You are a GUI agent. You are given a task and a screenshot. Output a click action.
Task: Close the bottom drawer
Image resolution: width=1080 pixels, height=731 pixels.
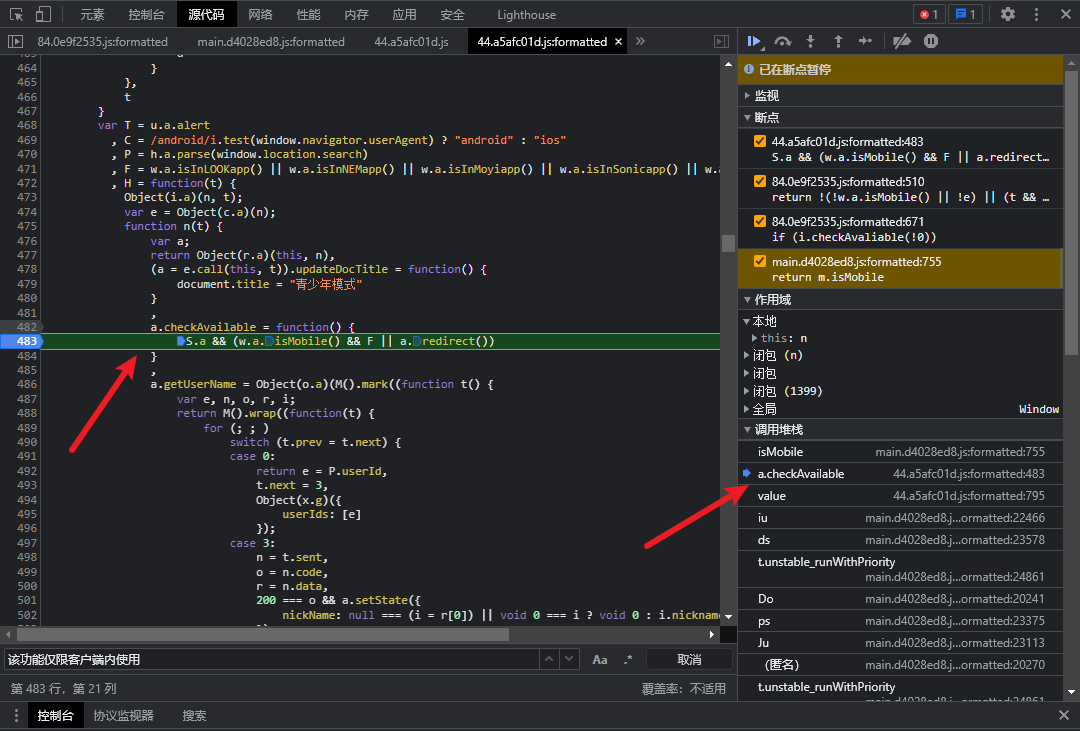1063,715
